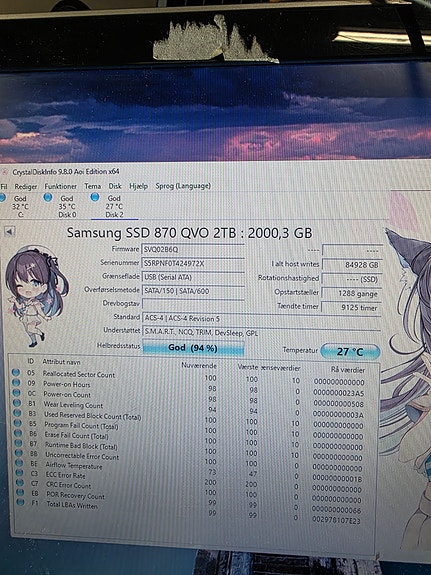Screen dimensions: 431x575
Task: Click the status orb for Power-on Hours
Action: point(16,382)
